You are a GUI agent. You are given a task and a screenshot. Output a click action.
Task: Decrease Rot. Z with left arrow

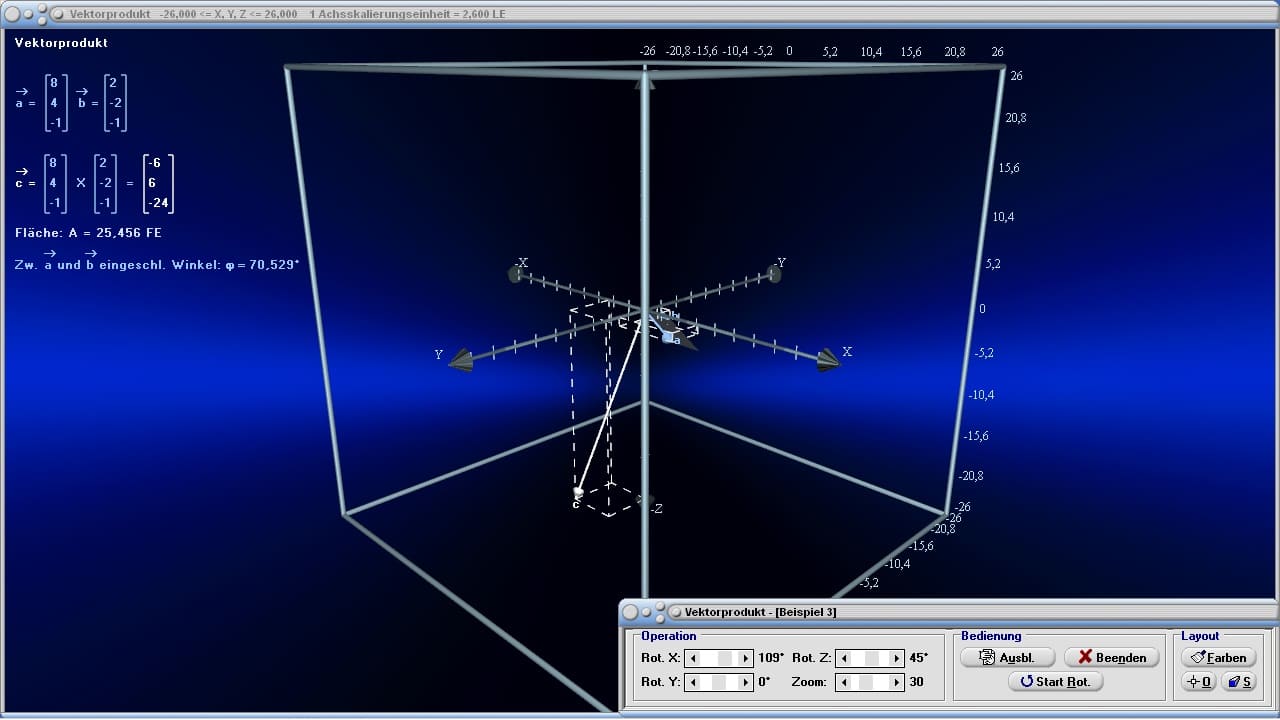coord(844,658)
